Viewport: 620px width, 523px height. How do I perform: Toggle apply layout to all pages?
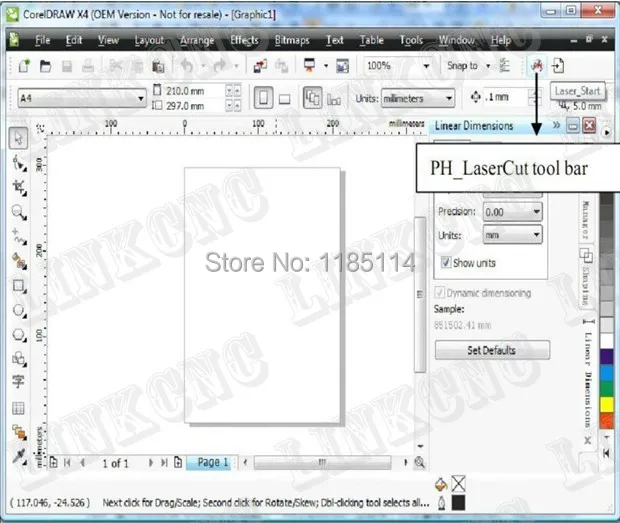tap(312, 98)
